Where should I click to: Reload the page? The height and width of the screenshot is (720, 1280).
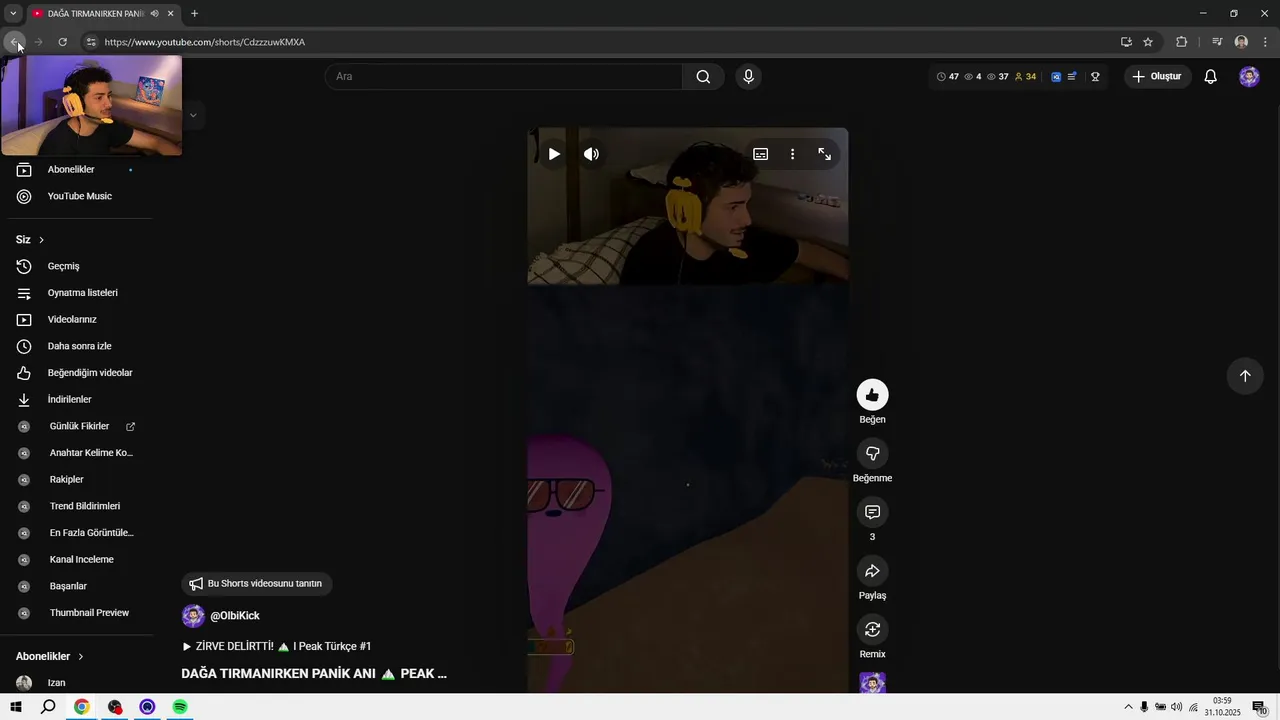[62, 42]
